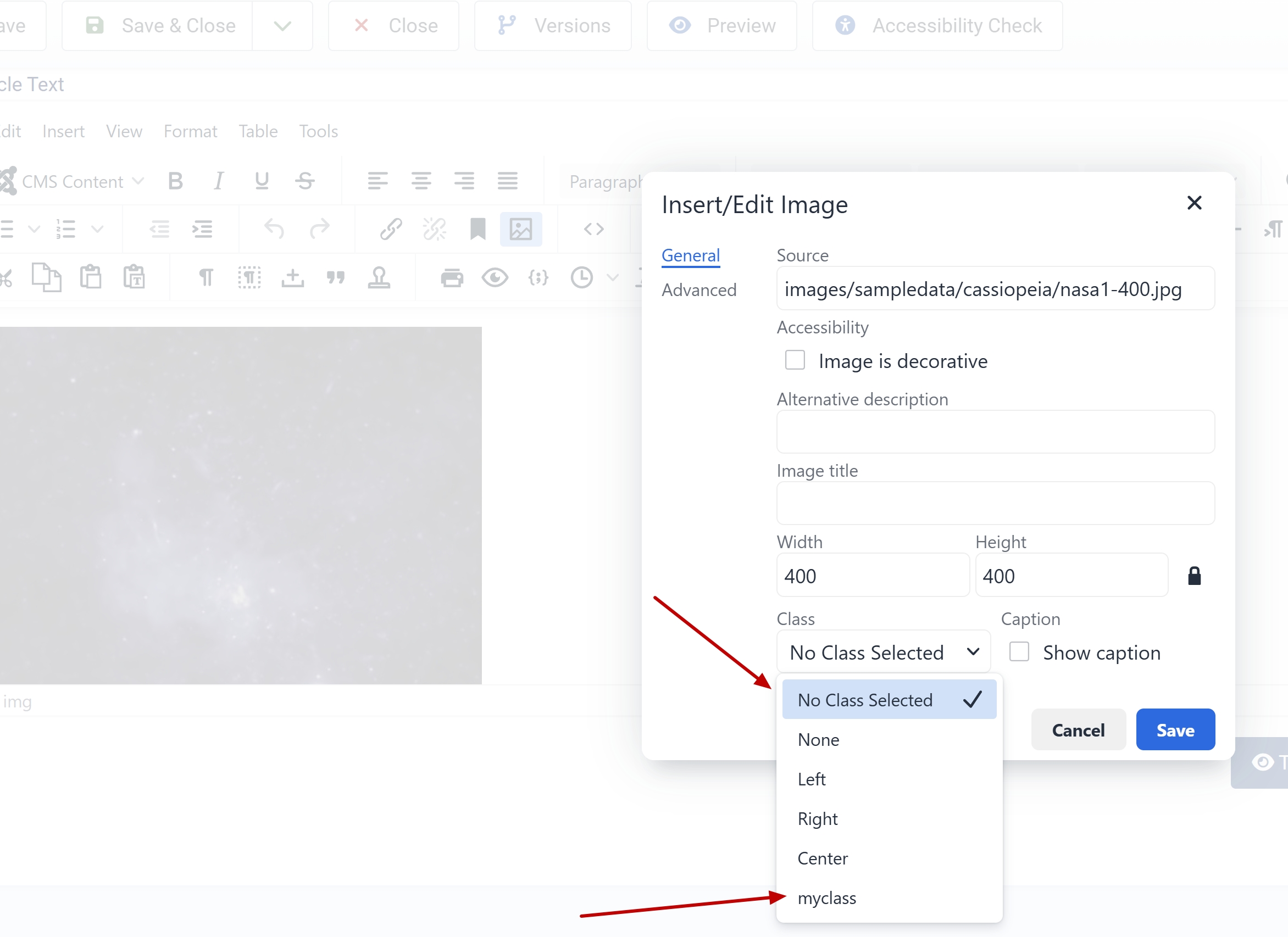
Task: Click the Undo icon in the editor toolbar
Action: coord(274,229)
